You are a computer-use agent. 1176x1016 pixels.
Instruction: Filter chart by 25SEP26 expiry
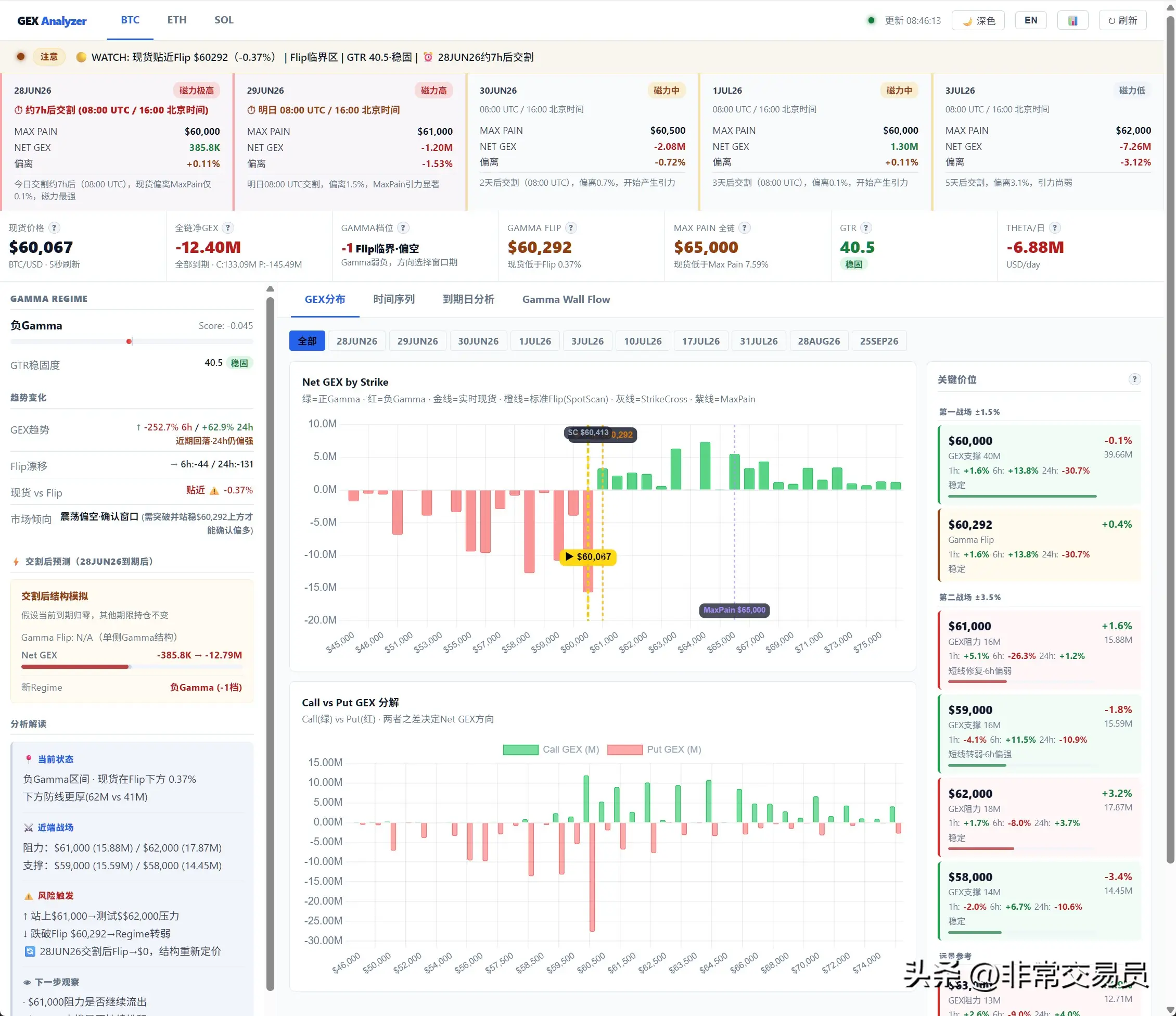pyautogui.click(x=878, y=340)
